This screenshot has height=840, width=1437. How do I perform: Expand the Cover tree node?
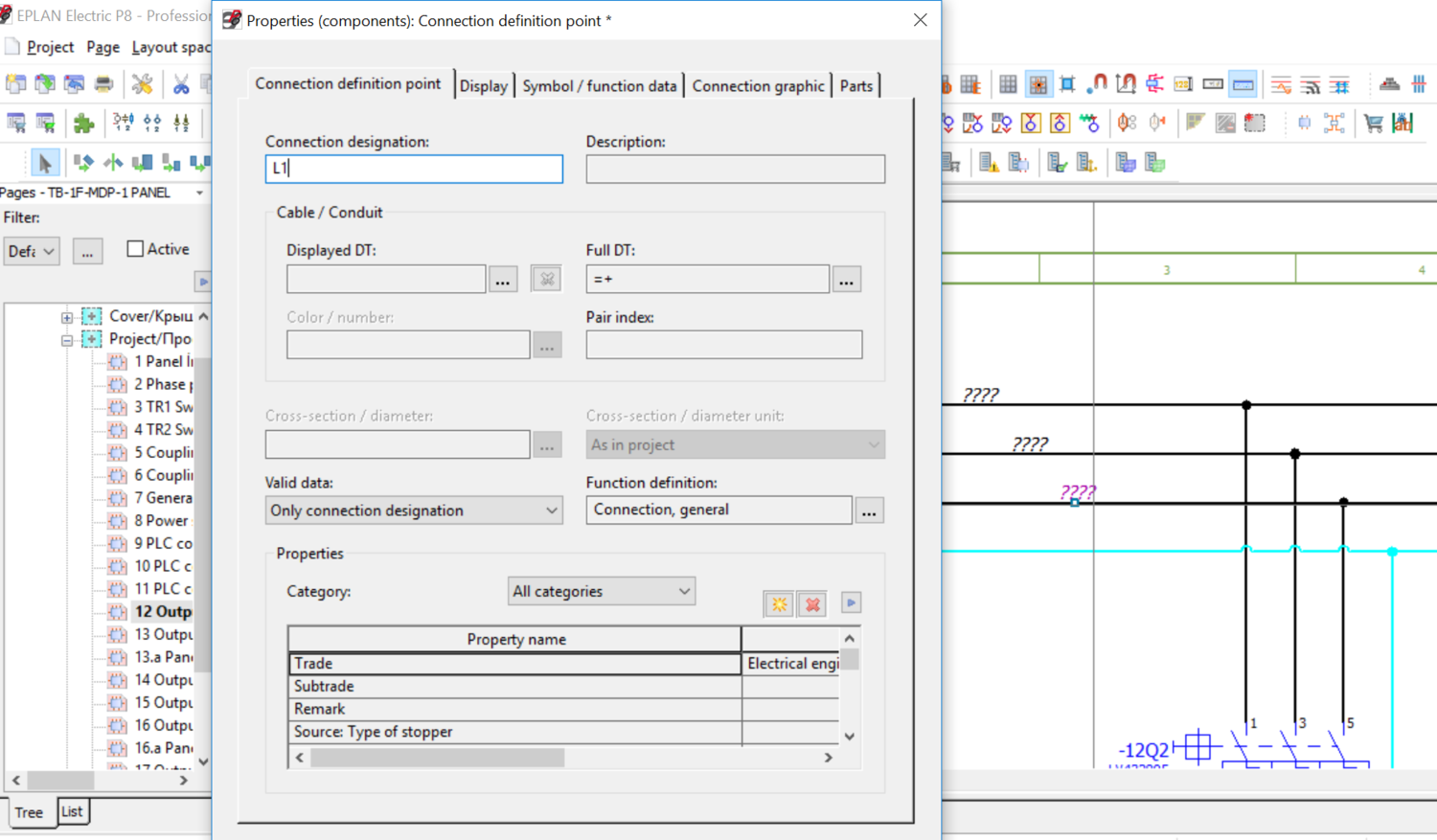[x=67, y=316]
